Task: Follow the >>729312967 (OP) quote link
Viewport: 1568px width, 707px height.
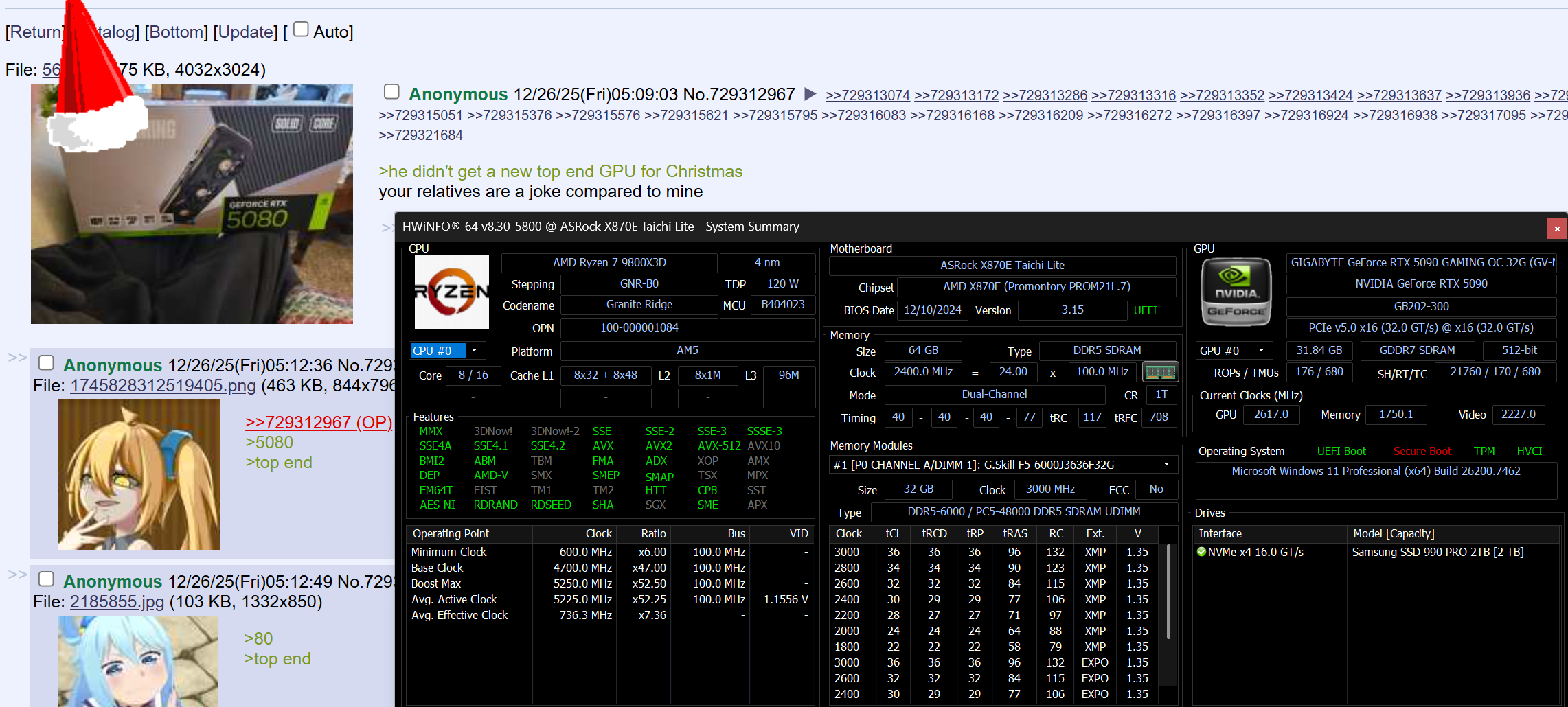Action: [319, 422]
